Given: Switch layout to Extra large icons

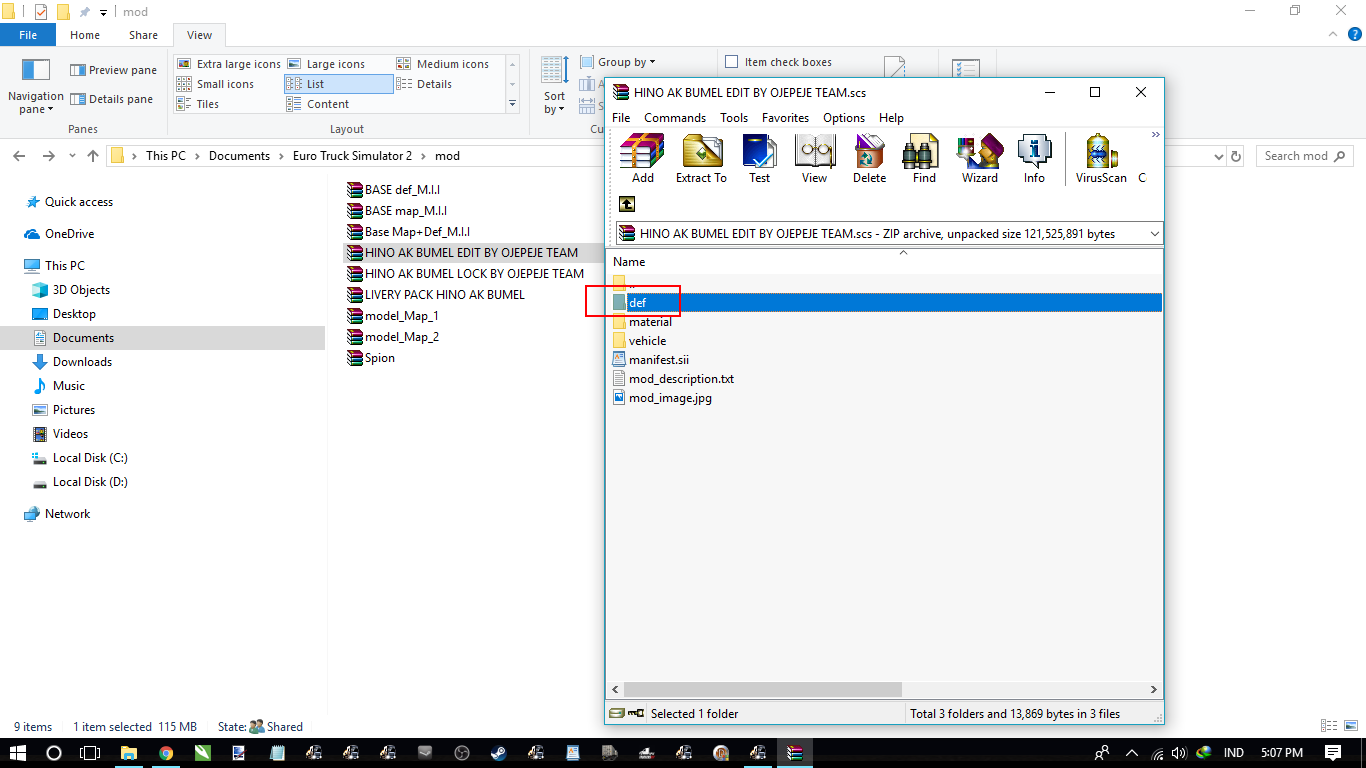Looking at the screenshot, I should 229,64.
